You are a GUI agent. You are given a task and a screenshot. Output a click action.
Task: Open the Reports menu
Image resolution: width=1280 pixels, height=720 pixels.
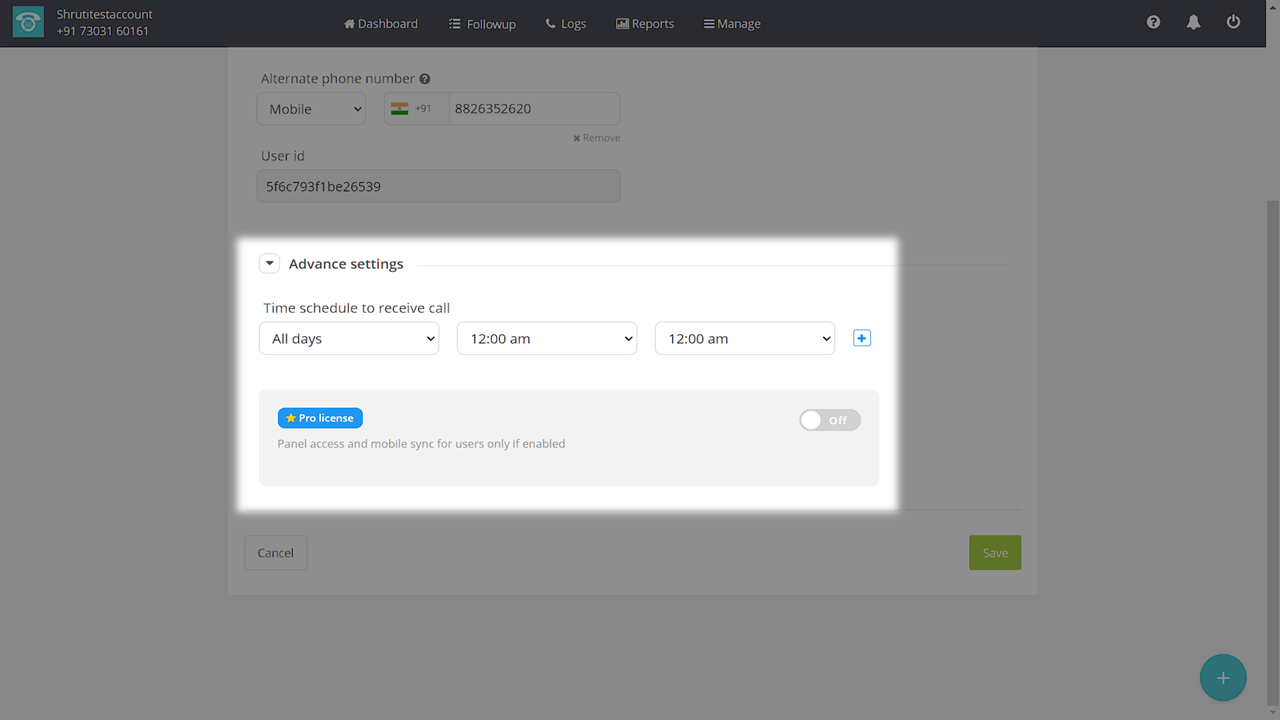pos(645,24)
